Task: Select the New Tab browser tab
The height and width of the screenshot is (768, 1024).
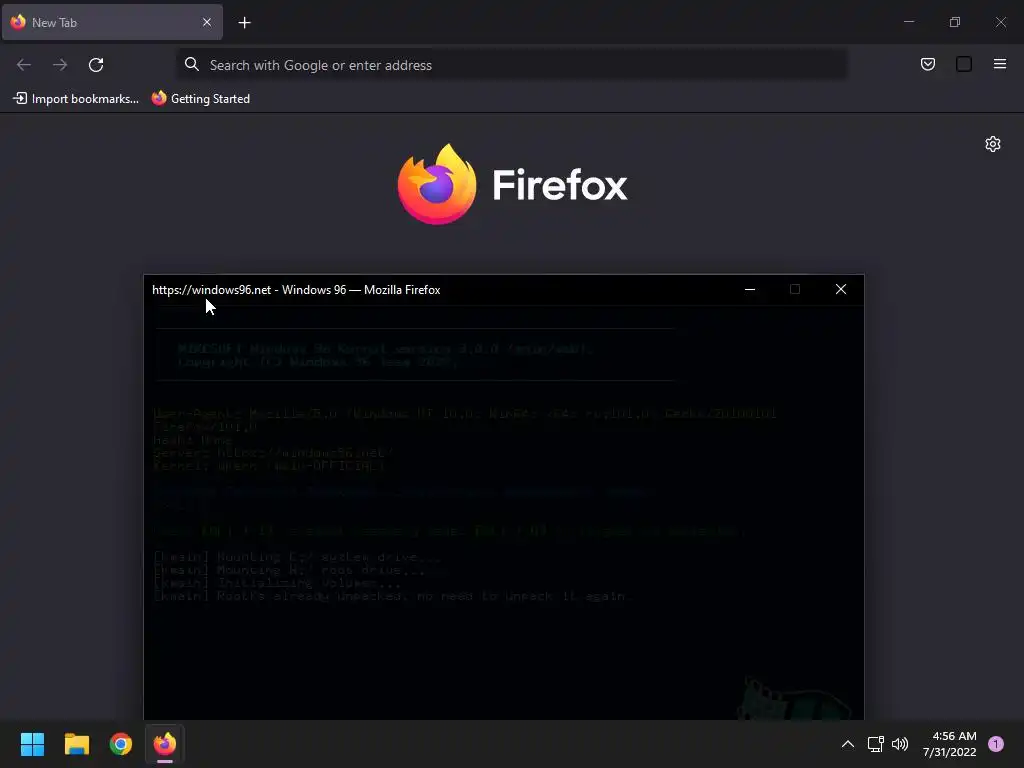Action: (x=112, y=22)
